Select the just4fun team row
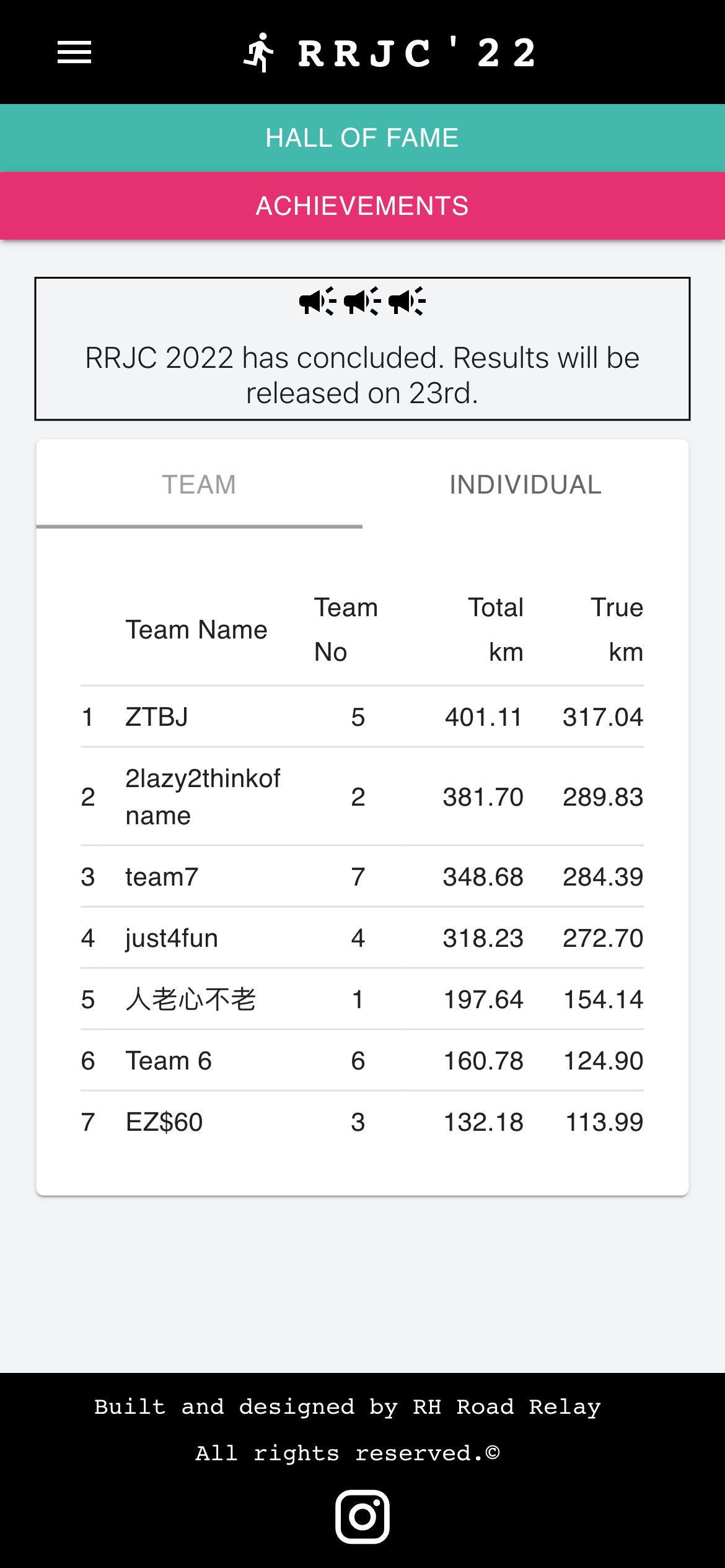This screenshot has height=1568, width=725. click(362, 938)
